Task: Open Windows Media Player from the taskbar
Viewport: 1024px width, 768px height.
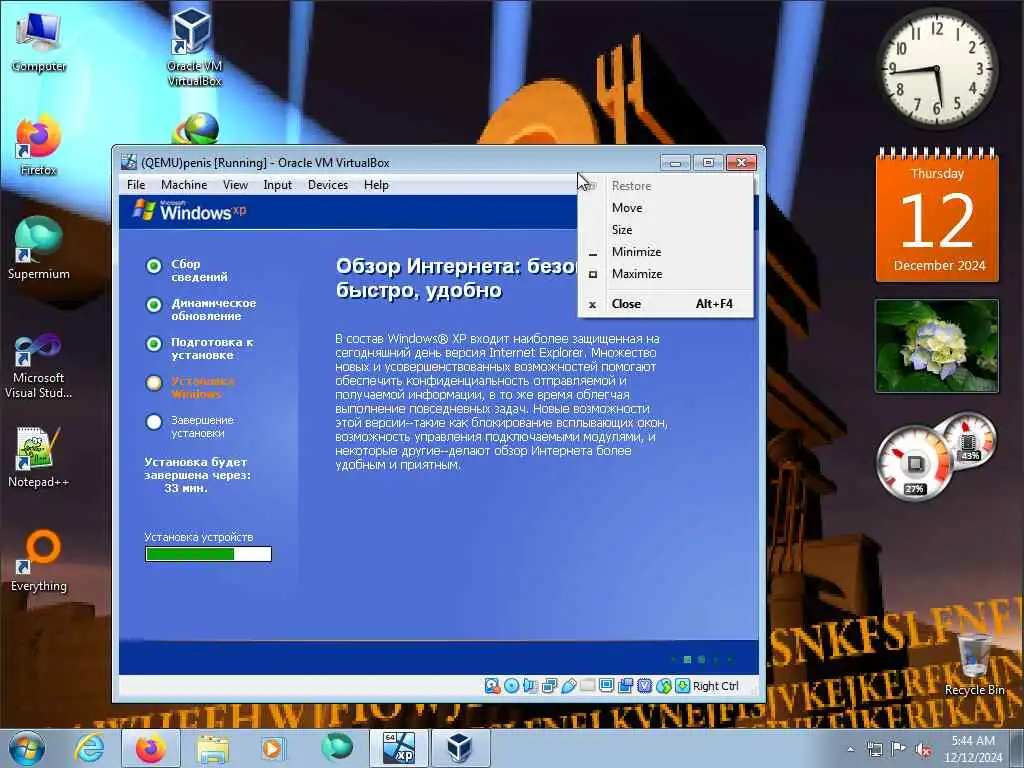Action: click(272, 748)
